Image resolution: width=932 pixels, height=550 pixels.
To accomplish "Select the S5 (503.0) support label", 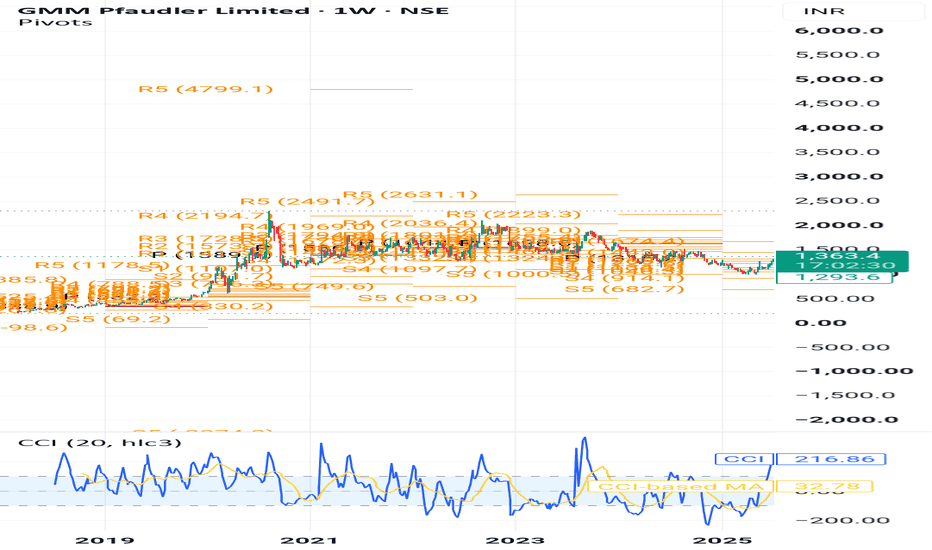I will point(417,297).
